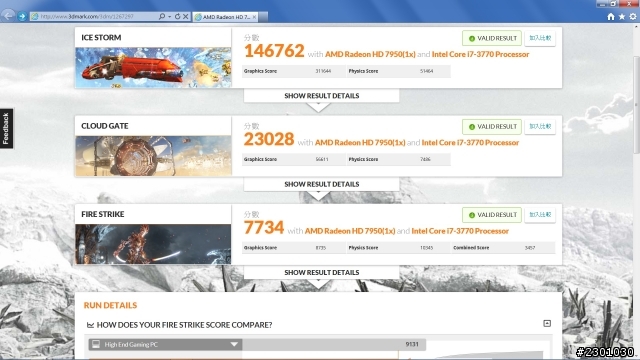Screen dimensions: 640x360
Task: Click Fire Strike Combined Score label
Action: coord(471,248)
